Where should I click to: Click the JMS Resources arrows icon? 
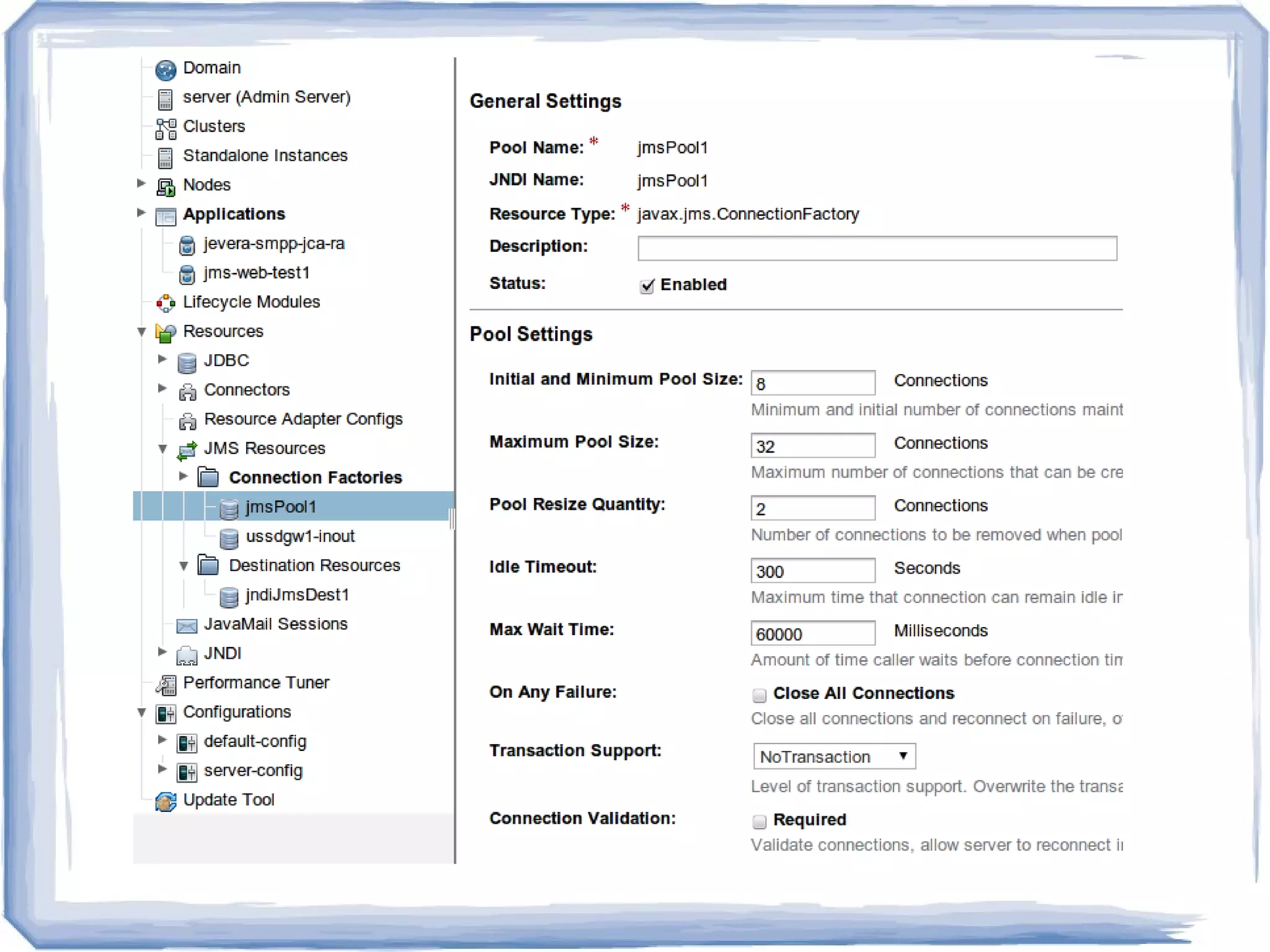[187, 450]
